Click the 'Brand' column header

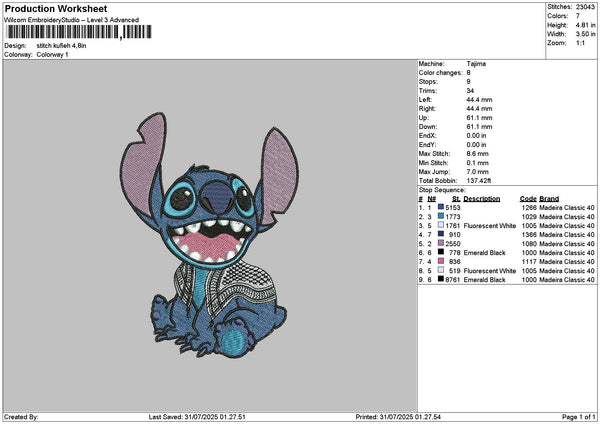coord(549,199)
